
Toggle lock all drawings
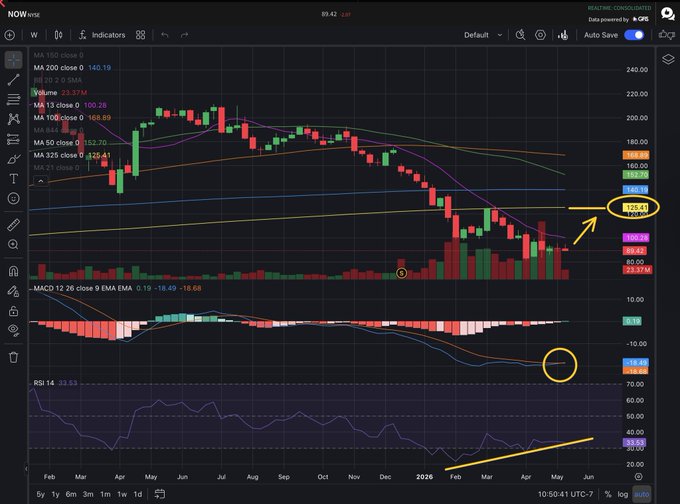pyautogui.click(x=13, y=311)
